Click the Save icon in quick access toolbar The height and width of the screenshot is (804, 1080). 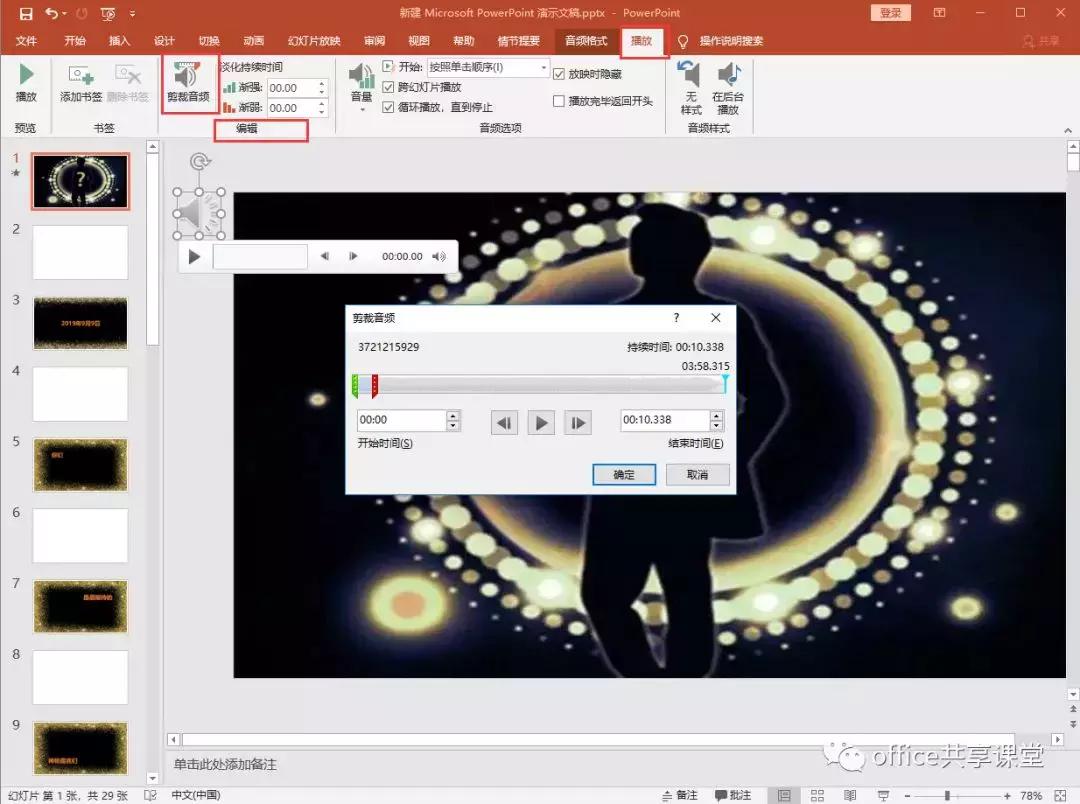tap(25, 13)
